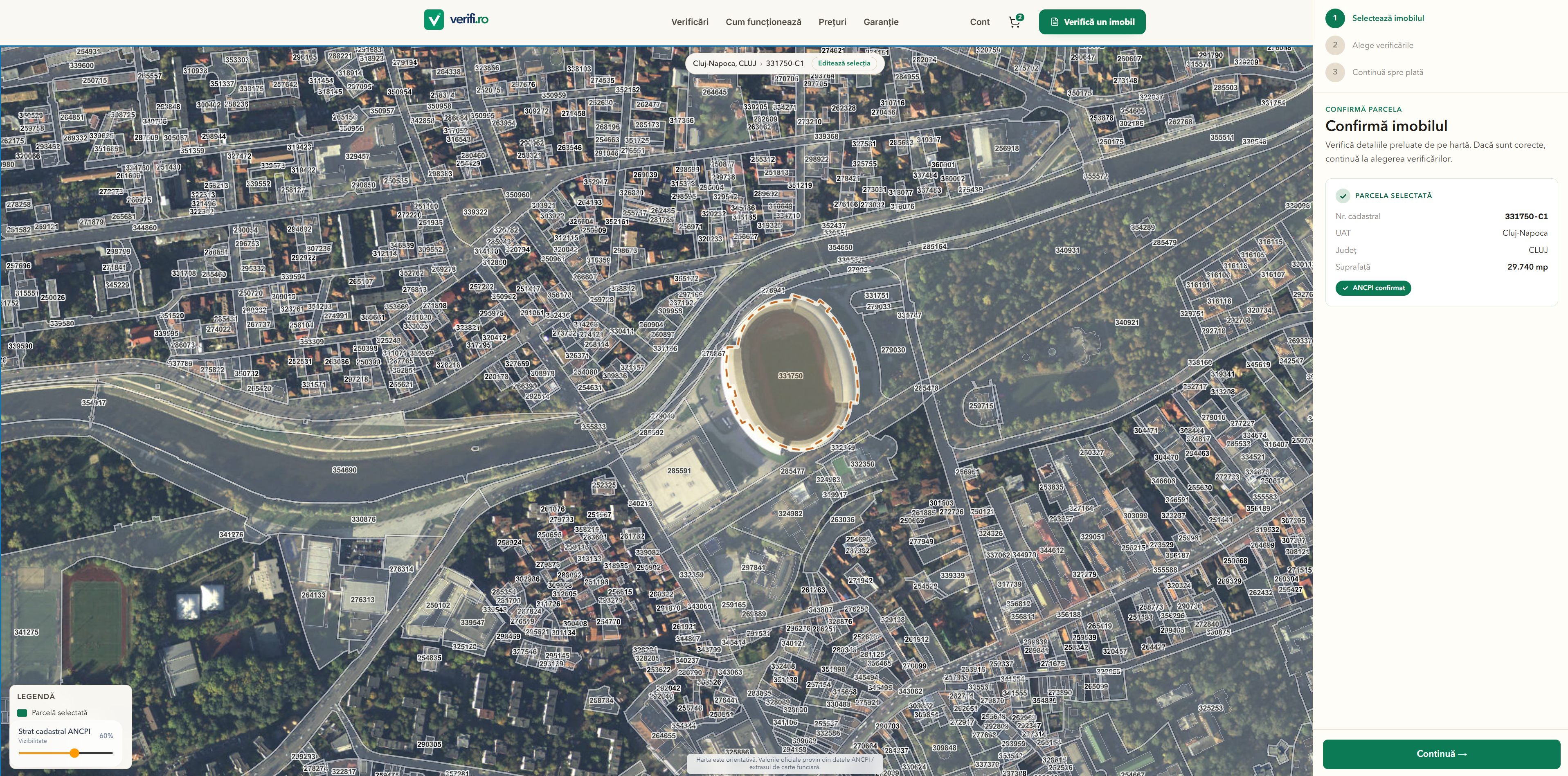Click parcel 256918 on the map
Image resolution: width=1568 pixels, height=776 pixels.
[1007, 148]
